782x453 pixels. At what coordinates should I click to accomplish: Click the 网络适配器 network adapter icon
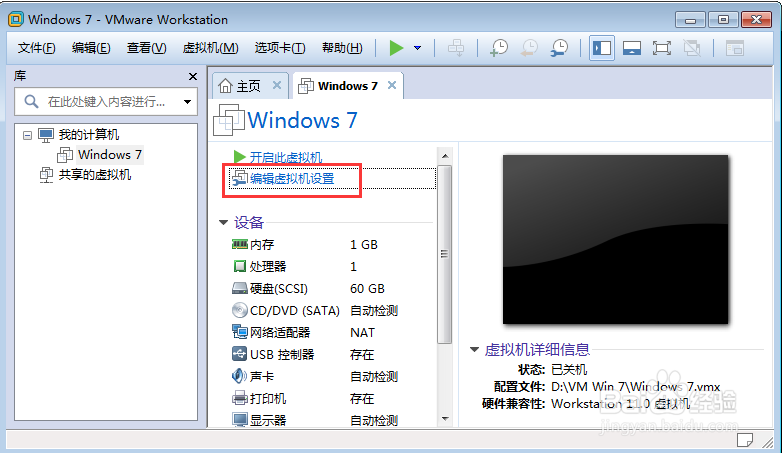click(x=239, y=331)
